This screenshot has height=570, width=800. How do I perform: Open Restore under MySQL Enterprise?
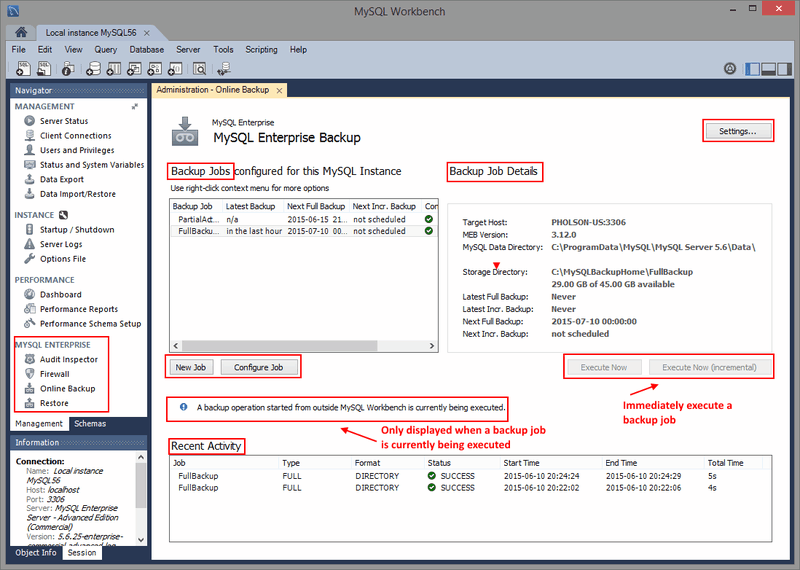click(x=54, y=403)
